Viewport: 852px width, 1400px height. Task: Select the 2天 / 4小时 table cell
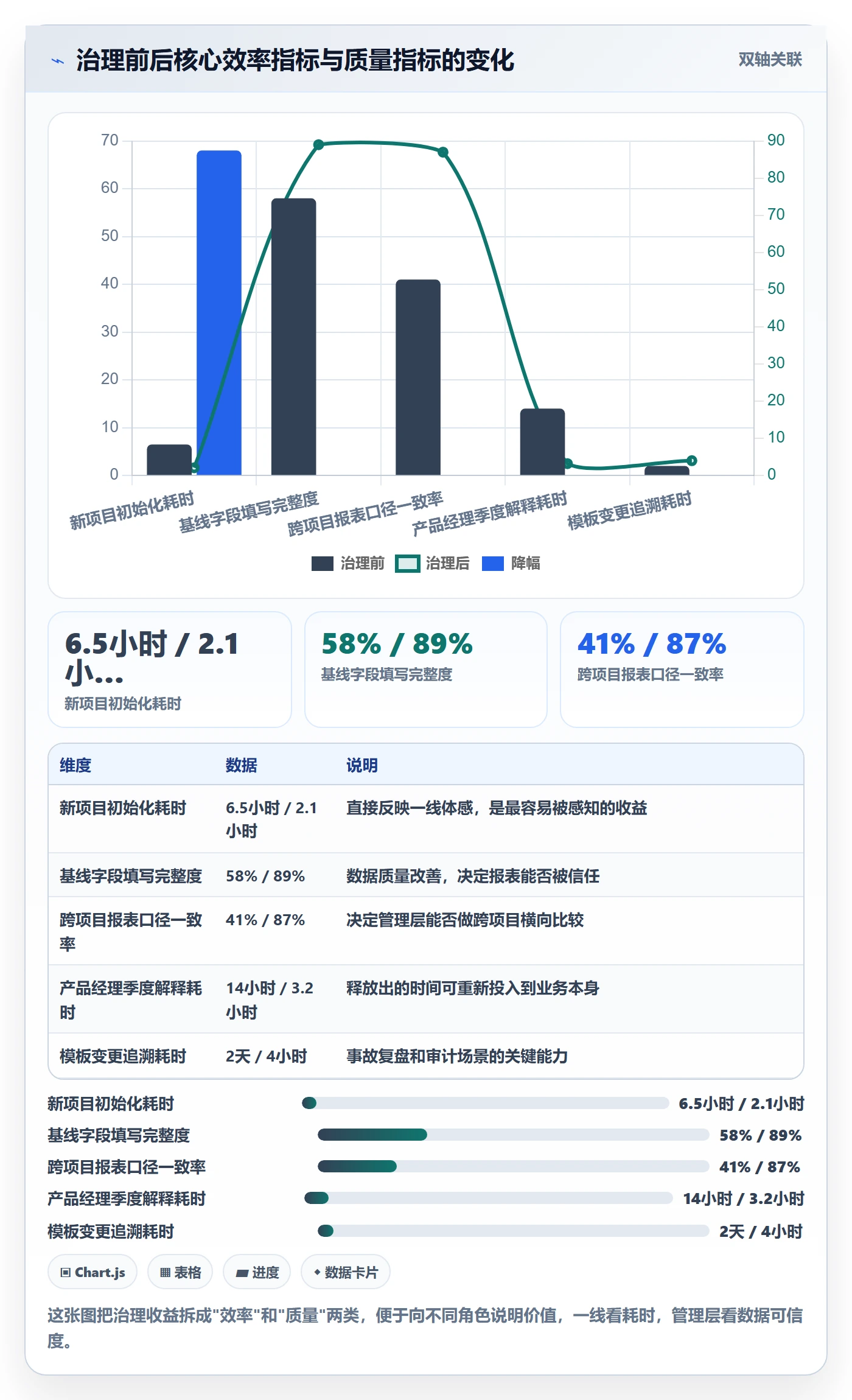click(x=267, y=1056)
